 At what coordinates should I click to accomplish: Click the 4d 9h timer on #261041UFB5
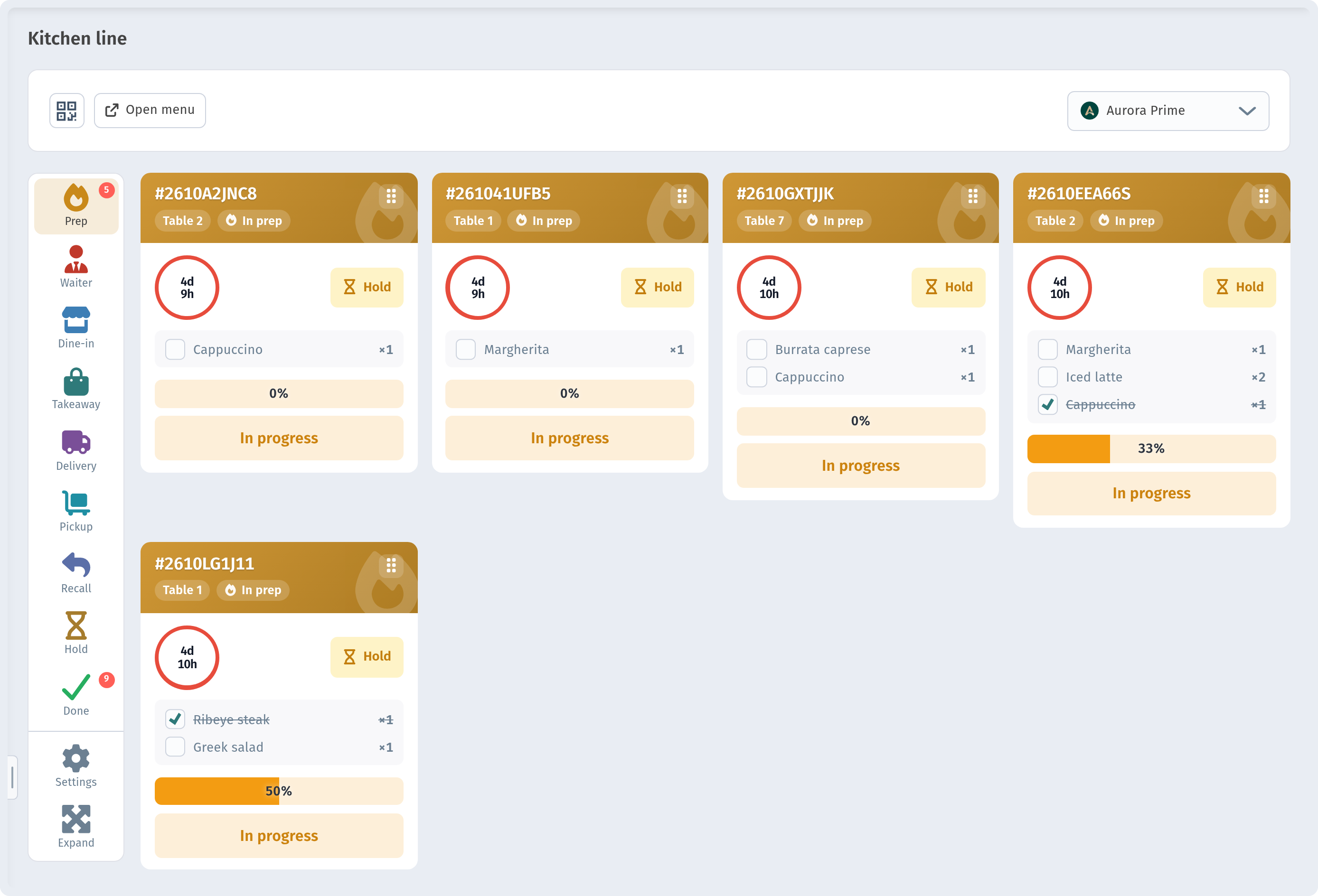(478, 288)
